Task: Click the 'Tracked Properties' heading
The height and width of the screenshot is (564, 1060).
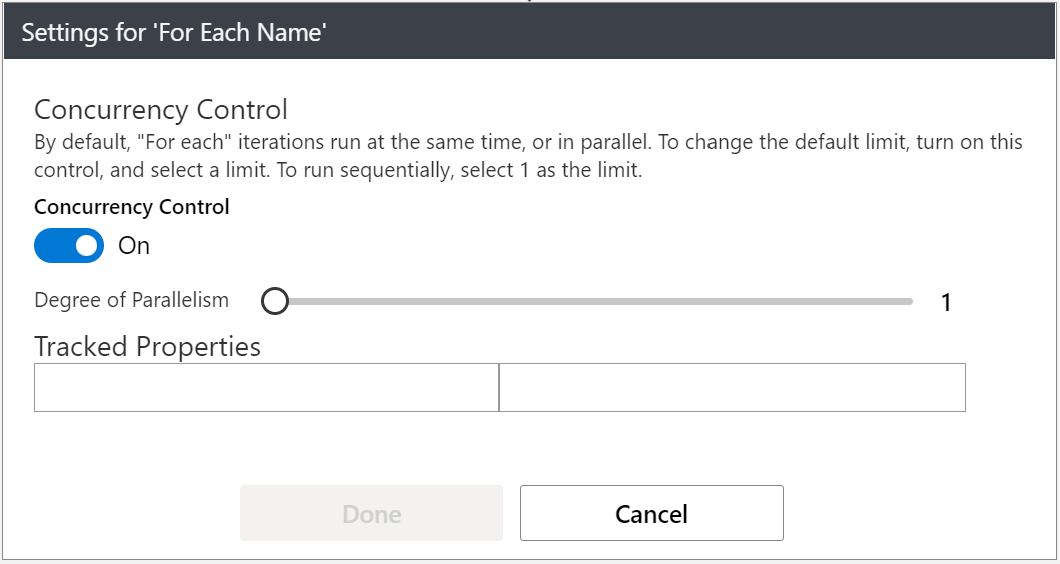Action: point(147,346)
